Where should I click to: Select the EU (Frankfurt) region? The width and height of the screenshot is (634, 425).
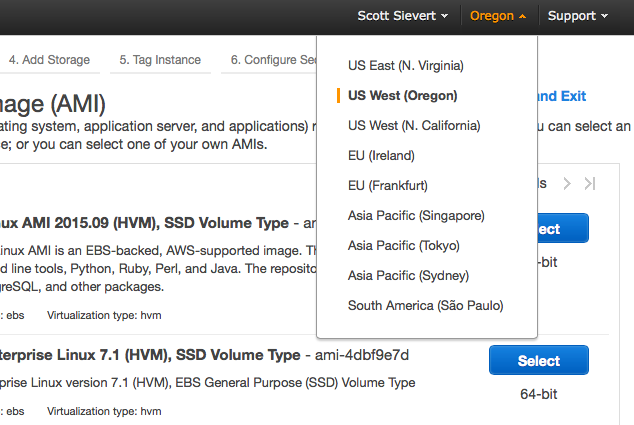pyautogui.click(x=388, y=186)
